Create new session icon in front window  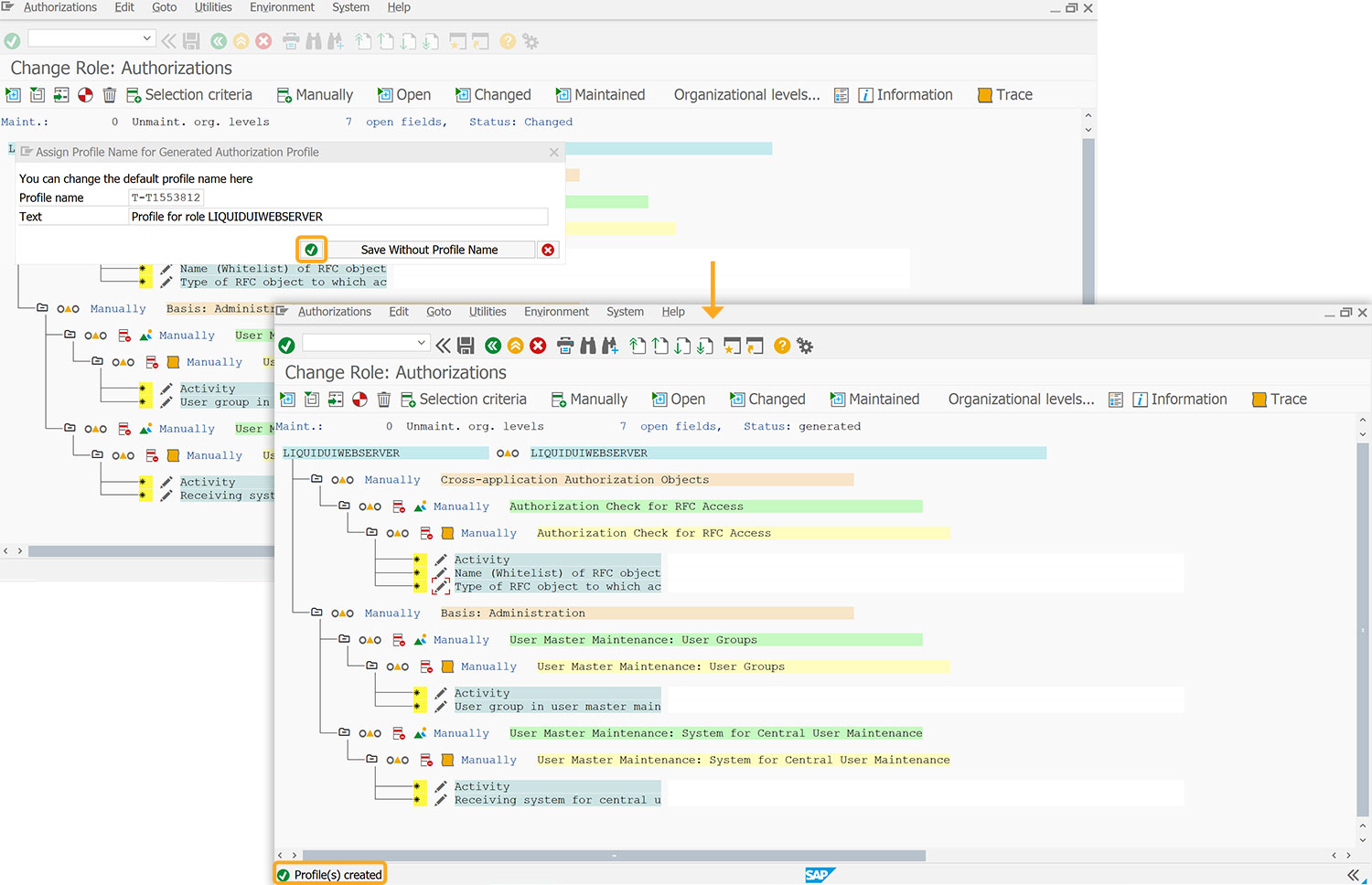click(732, 346)
